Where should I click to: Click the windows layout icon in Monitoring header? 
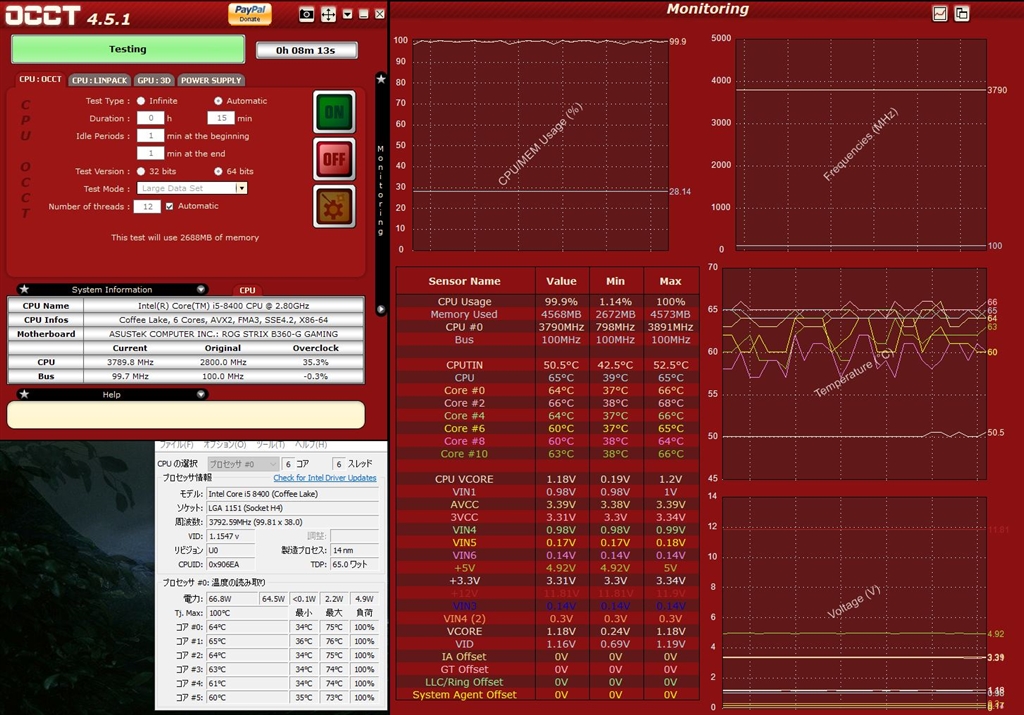pos(962,13)
